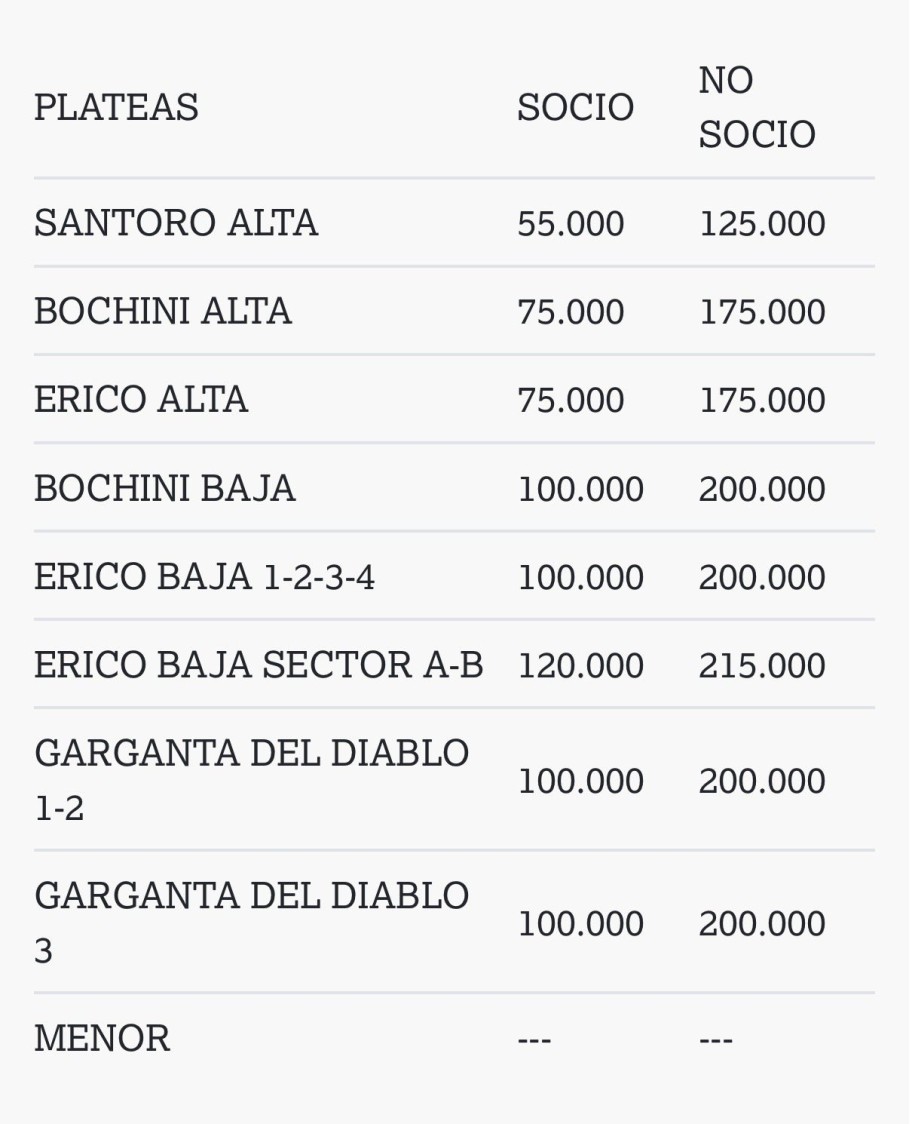910x1124 pixels.
Task: Click the PLATEAS column header
Action: point(116,107)
